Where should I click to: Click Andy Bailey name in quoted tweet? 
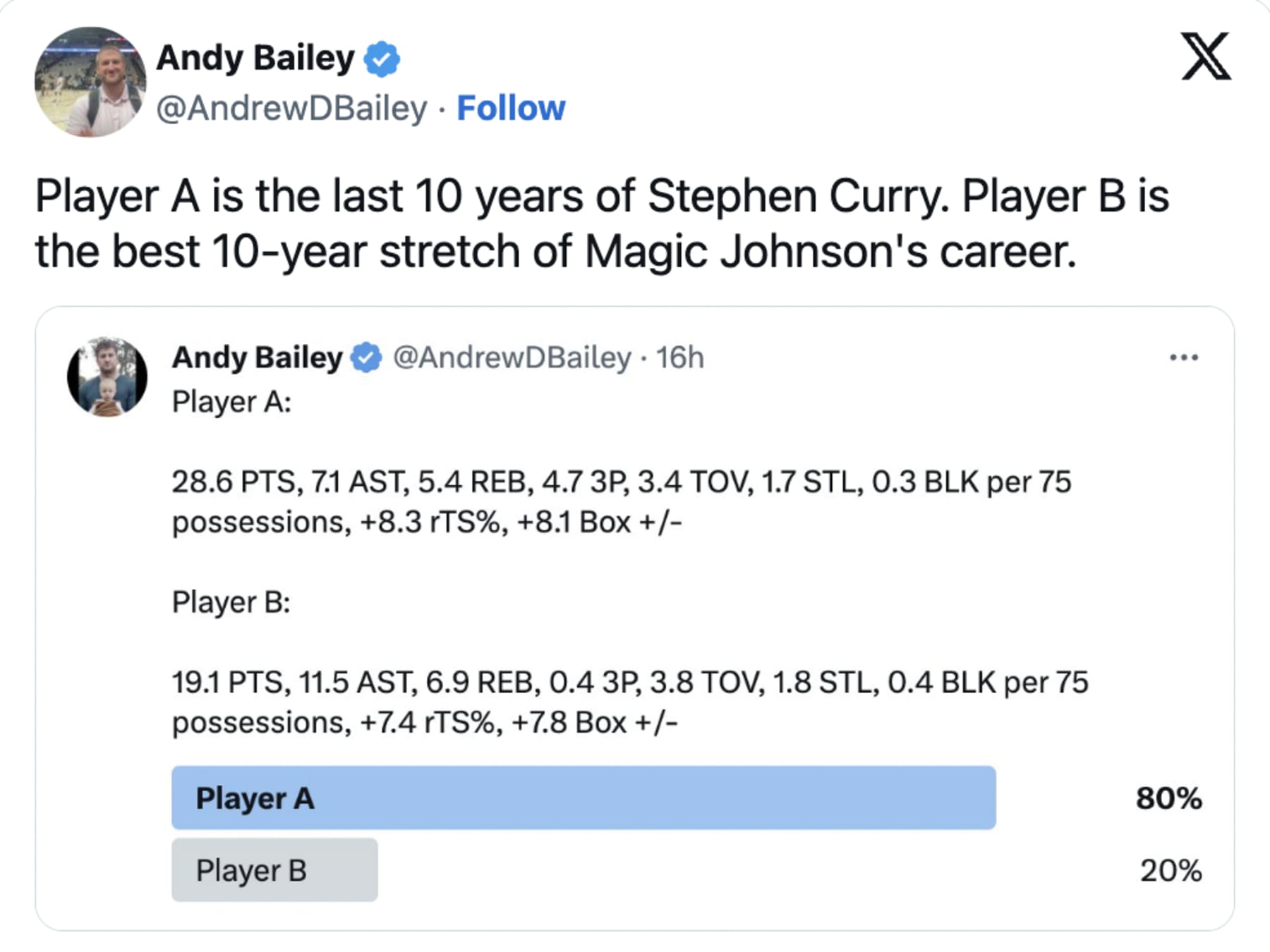(258, 358)
